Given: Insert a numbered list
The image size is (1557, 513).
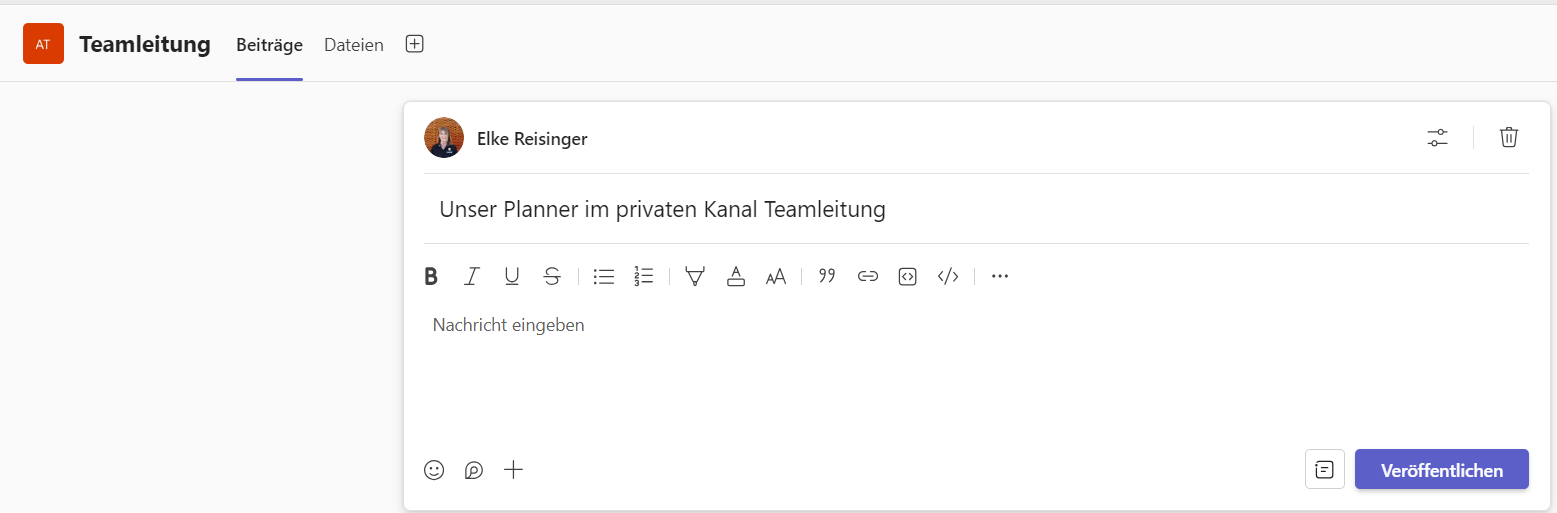Looking at the screenshot, I should pyautogui.click(x=644, y=277).
